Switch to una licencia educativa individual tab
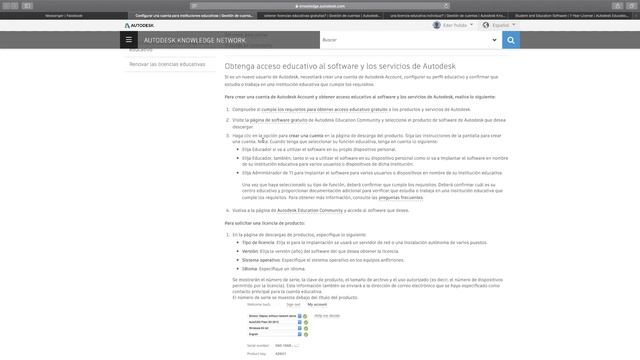 coord(447,16)
